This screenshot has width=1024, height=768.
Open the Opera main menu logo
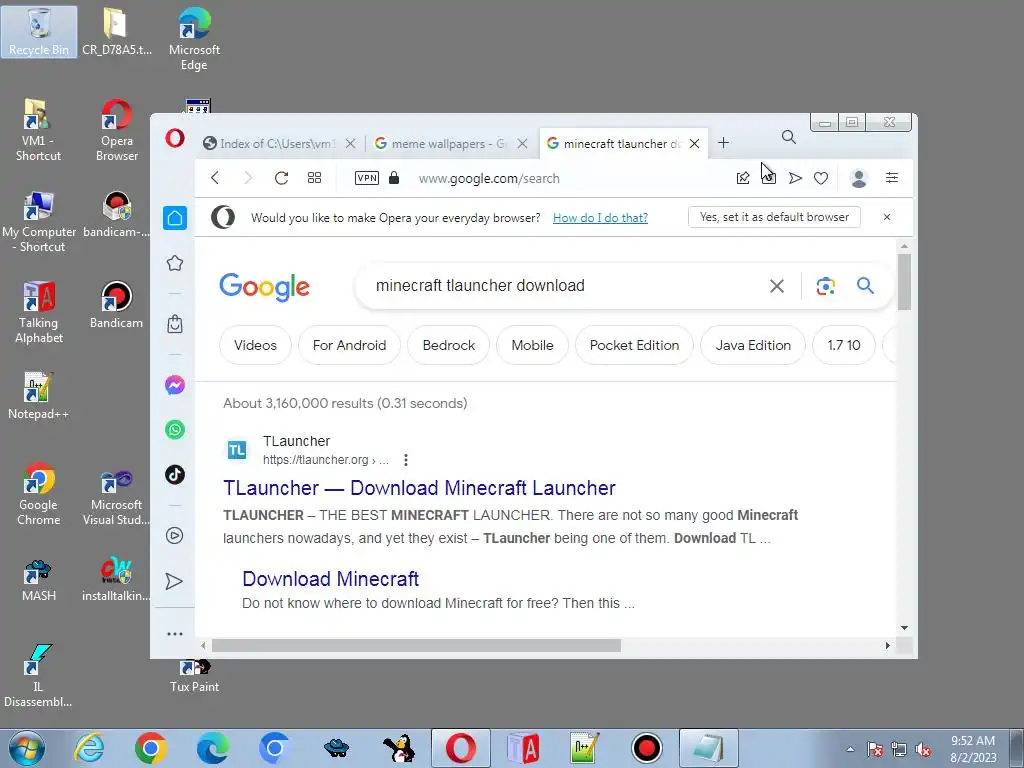(175, 138)
